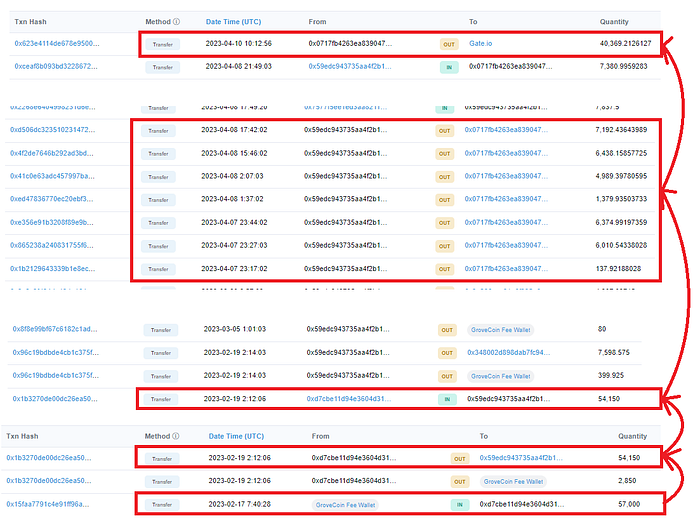Open the Gate.io recipient address link

(480, 43)
